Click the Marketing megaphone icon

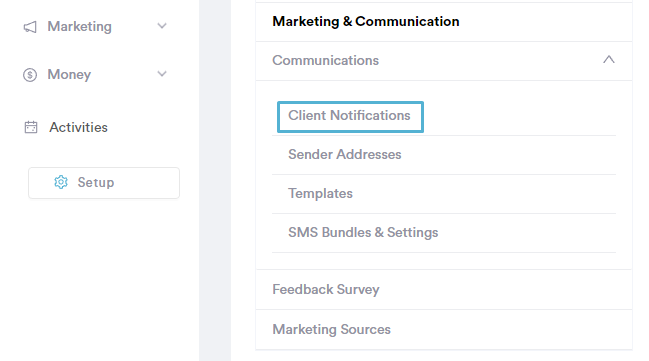(x=30, y=27)
